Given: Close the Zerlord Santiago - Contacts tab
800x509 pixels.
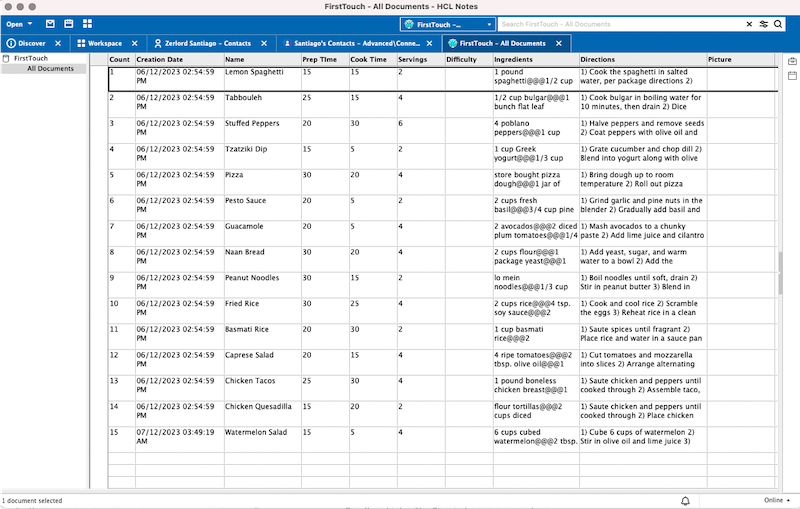Looking at the screenshot, I should (x=264, y=43).
